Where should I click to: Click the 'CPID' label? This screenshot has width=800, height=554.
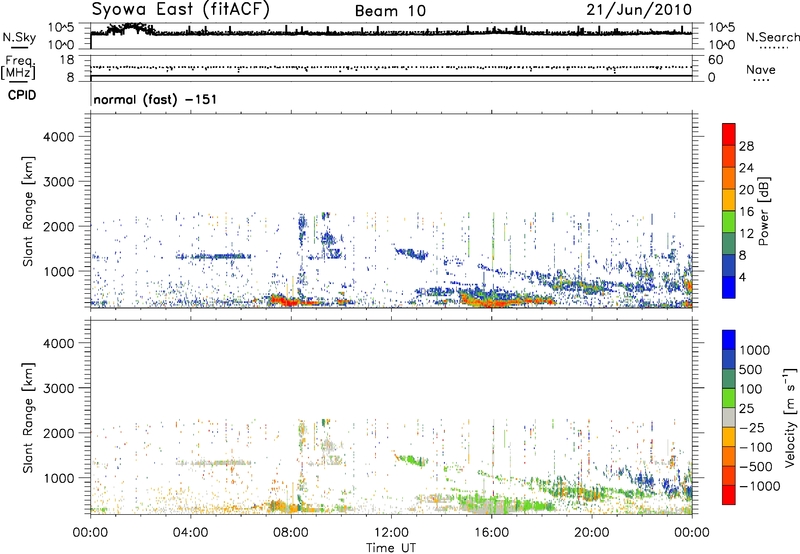click(x=22, y=95)
